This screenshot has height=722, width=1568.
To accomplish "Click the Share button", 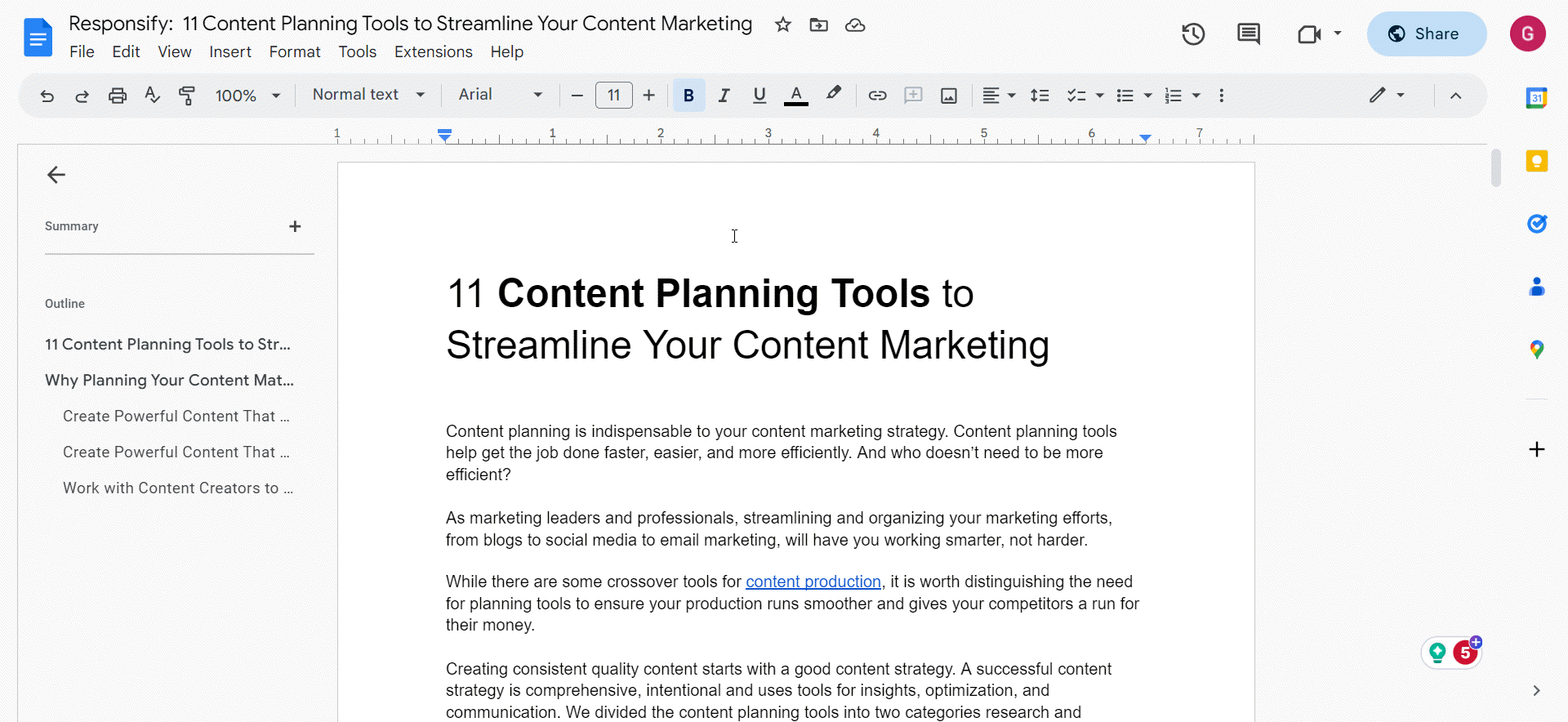I will pyautogui.click(x=1426, y=33).
